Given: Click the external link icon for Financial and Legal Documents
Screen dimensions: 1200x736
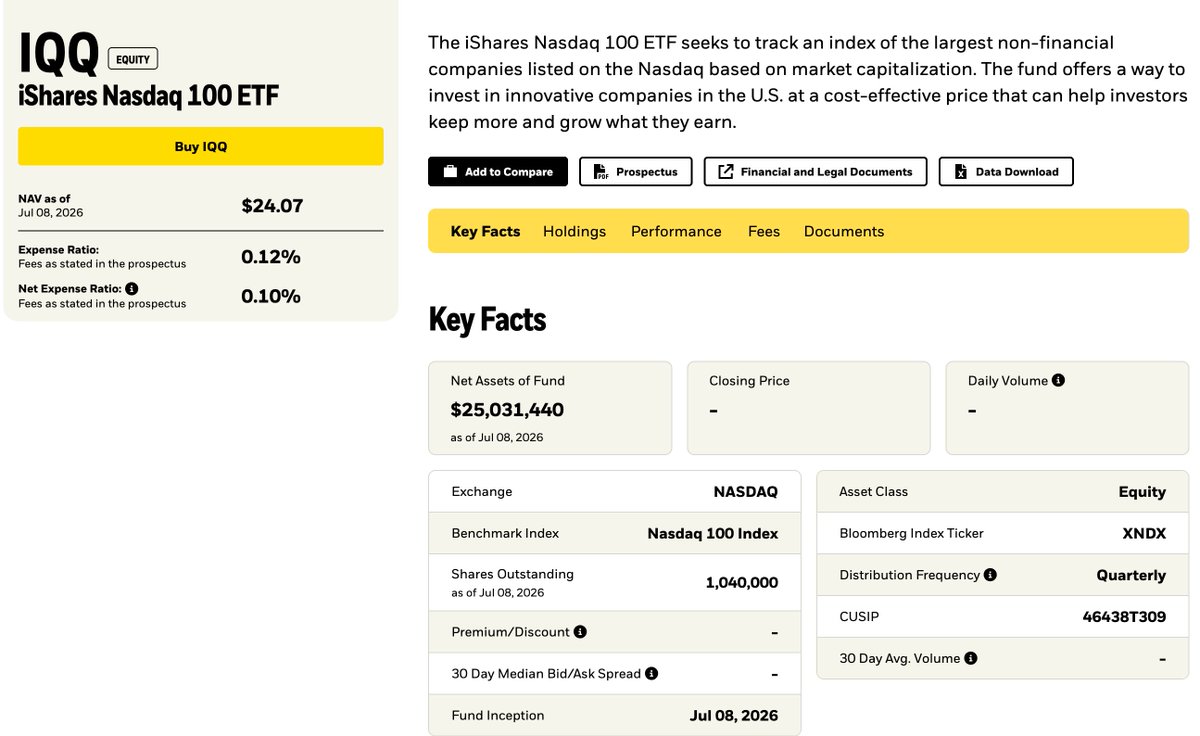Looking at the screenshot, I should (726, 172).
